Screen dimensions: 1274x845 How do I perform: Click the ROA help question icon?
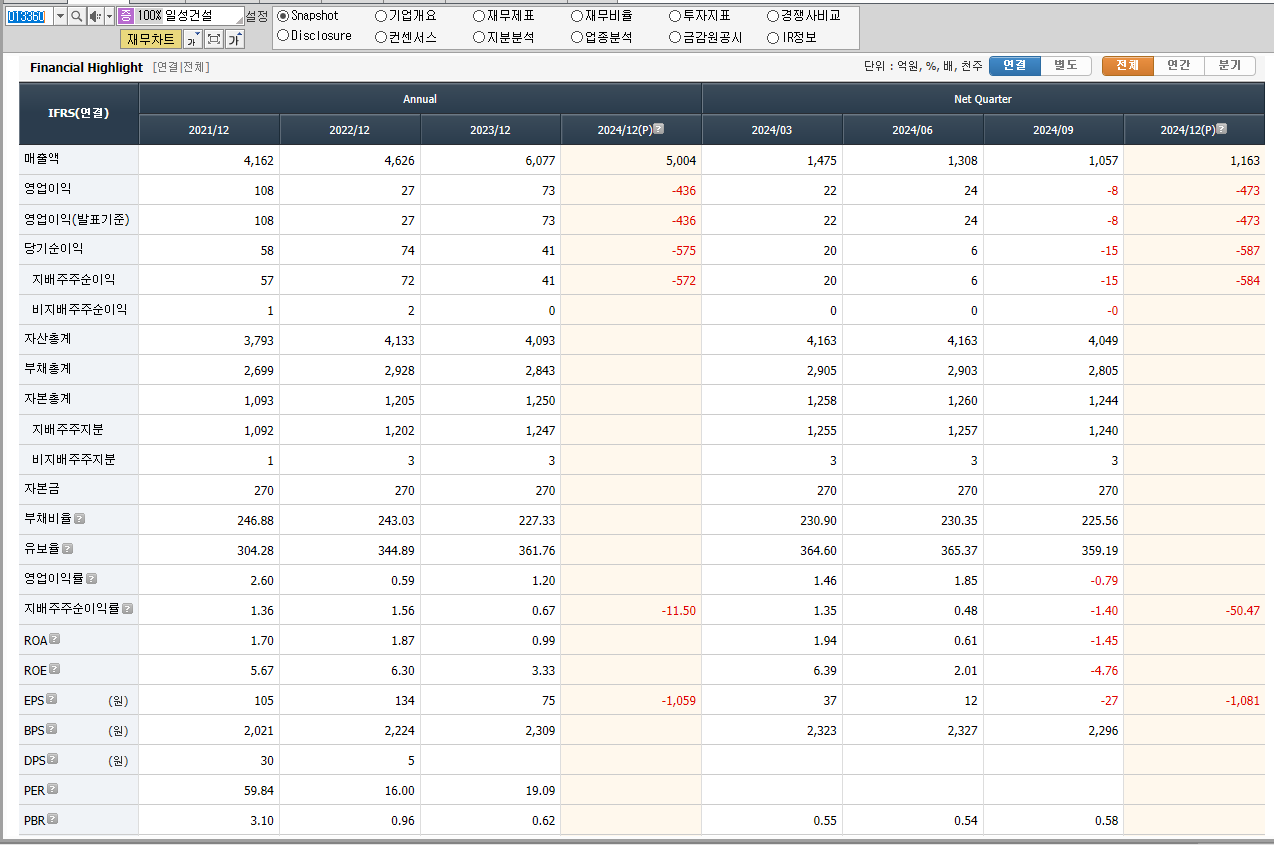pyautogui.click(x=55, y=639)
